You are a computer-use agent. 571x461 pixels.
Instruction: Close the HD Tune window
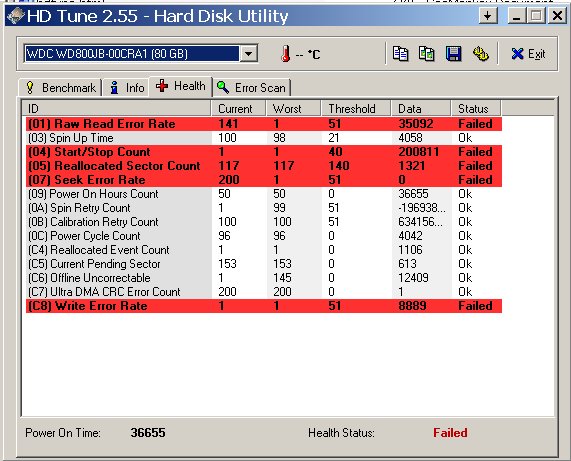pyautogui.click(x=558, y=16)
